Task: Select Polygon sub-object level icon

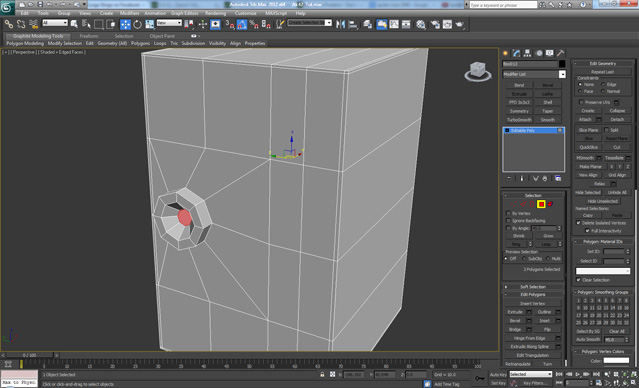Action: coord(541,204)
